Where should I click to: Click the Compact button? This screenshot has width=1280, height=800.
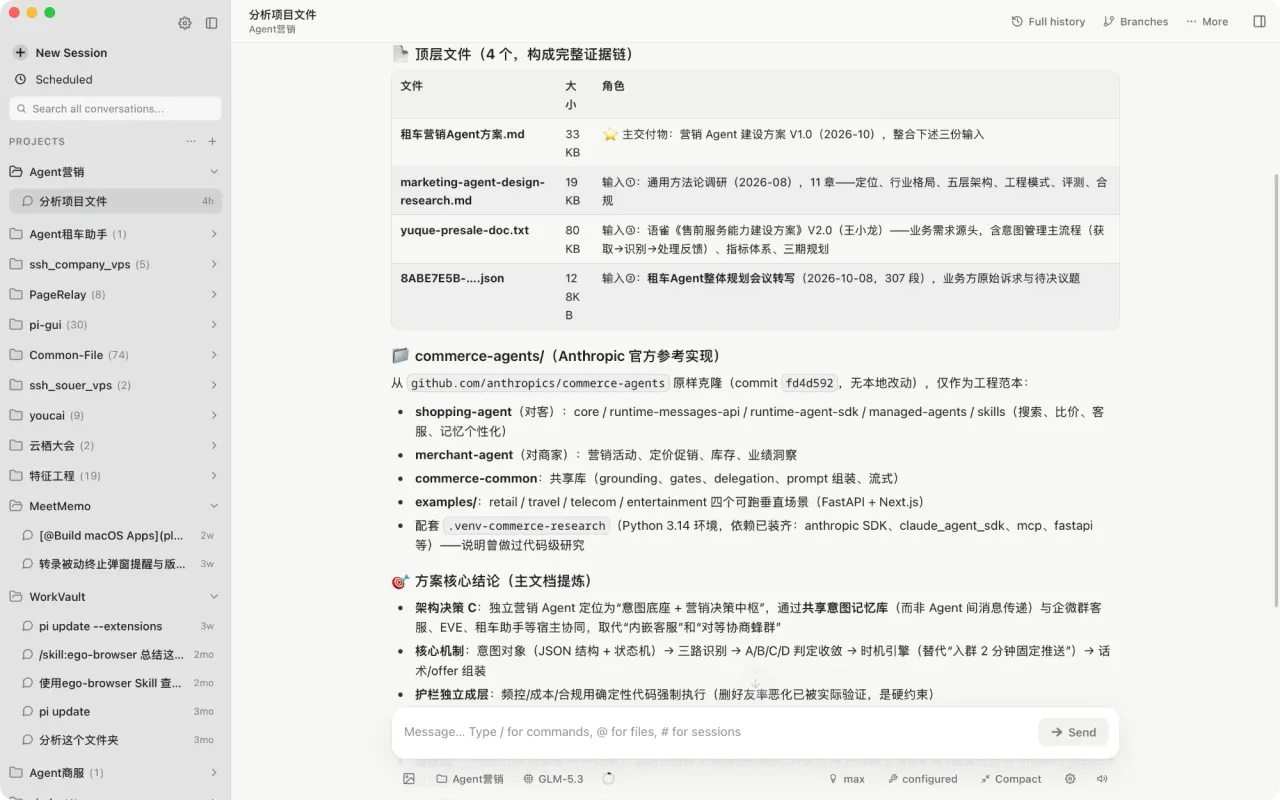[1011, 779]
